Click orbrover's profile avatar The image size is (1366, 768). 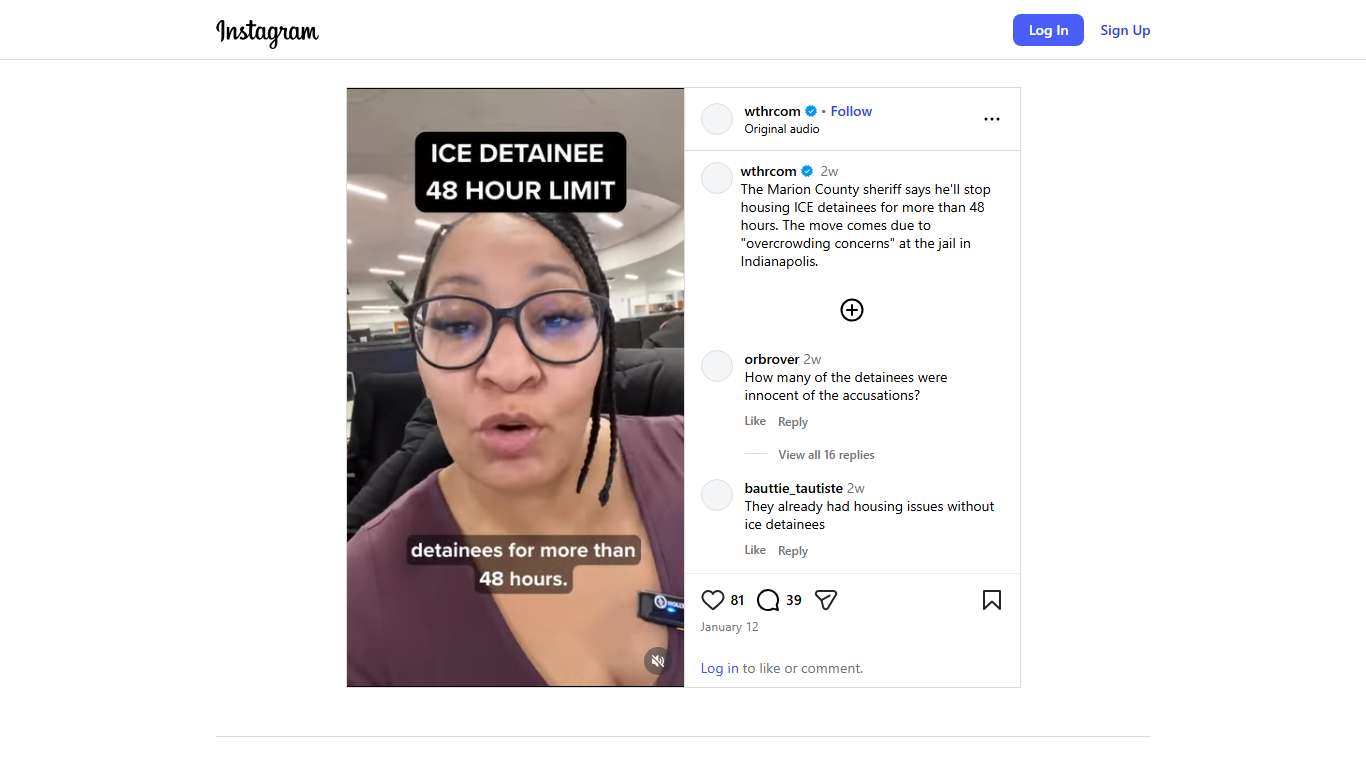[717, 366]
